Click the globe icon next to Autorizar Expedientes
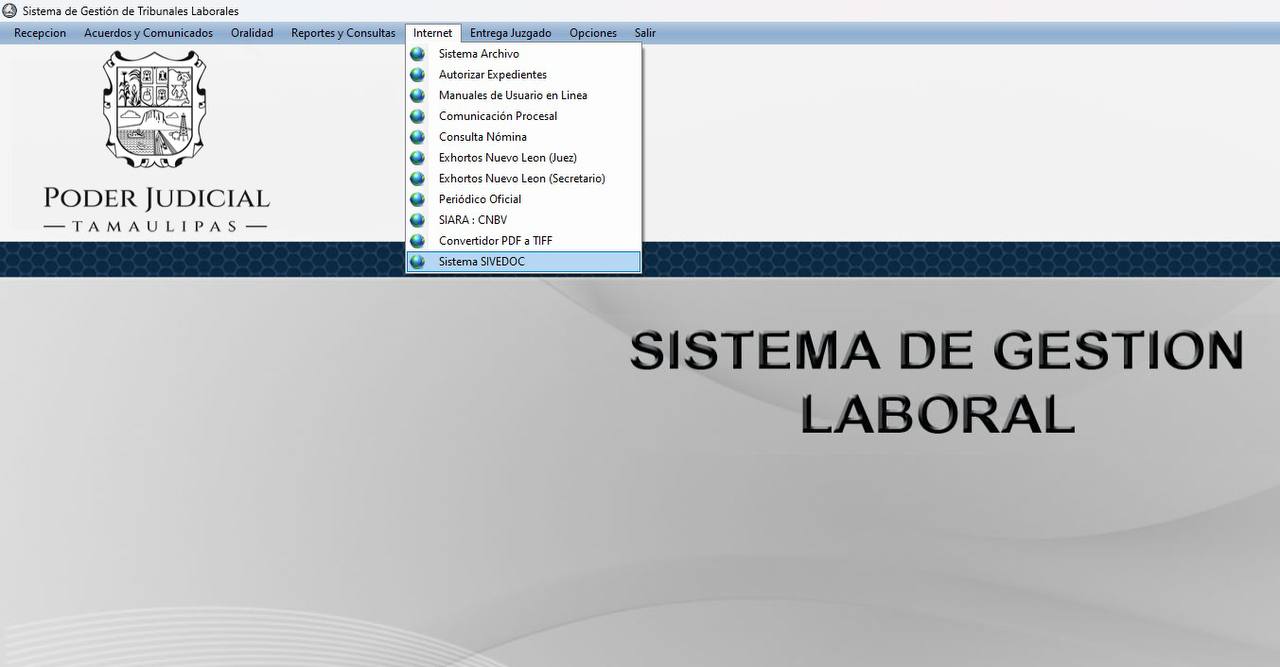The width and height of the screenshot is (1280, 667). coord(417,74)
